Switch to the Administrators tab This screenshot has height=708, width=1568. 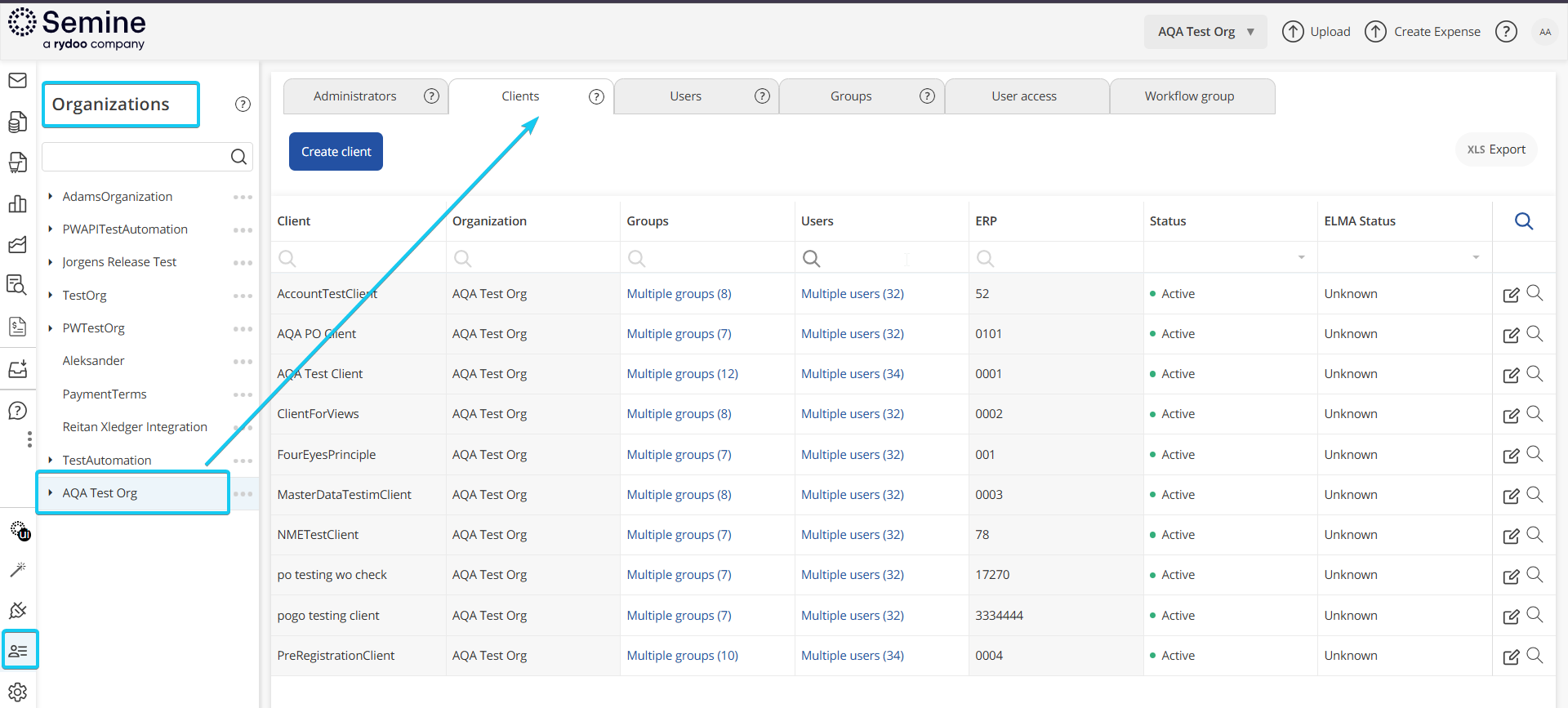click(x=354, y=96)
